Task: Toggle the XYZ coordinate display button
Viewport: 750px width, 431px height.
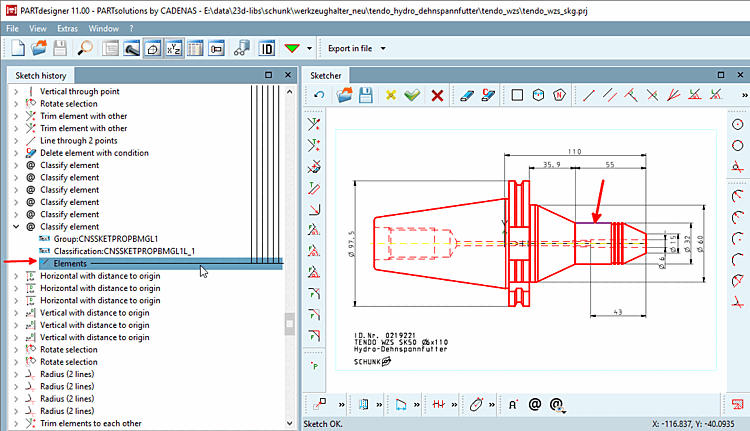Action: (x=175, y=48)
